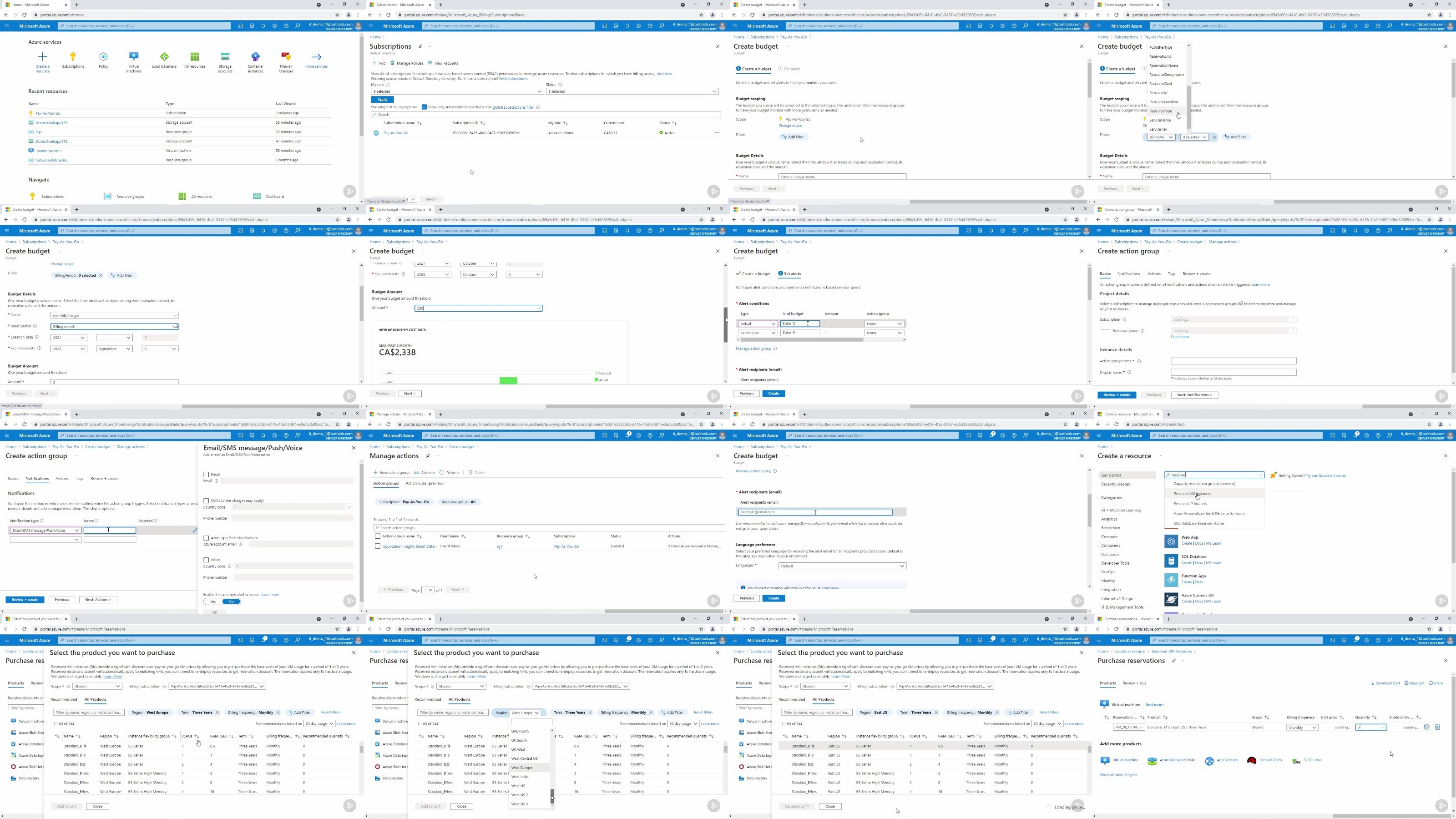Check the Action group name header checkbox
Image resolution: width=1456 pixels, height=819 pixels.
point(378,536)
